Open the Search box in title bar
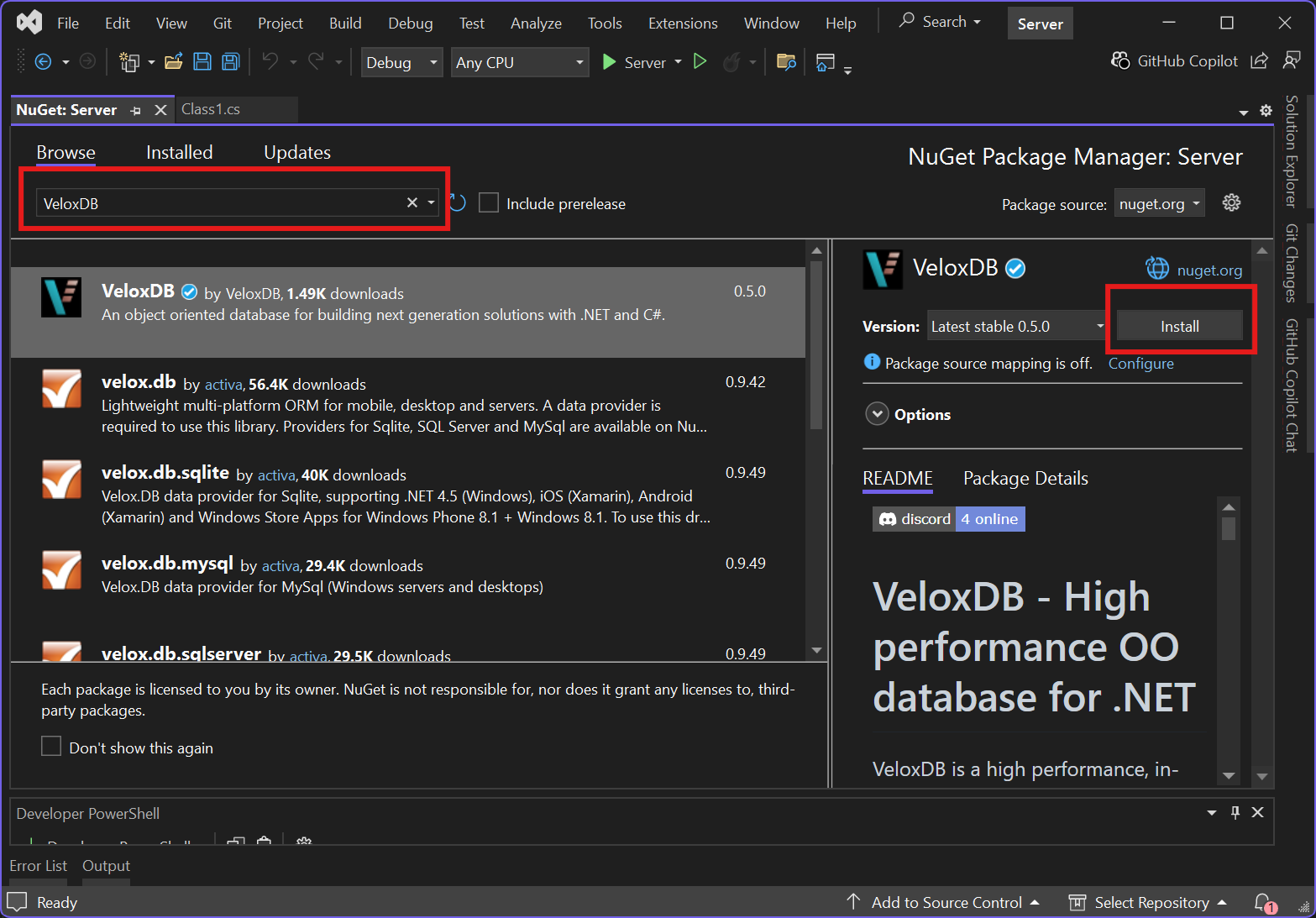Viewport: 1316px width, 918px height. (x=941, y=22)
